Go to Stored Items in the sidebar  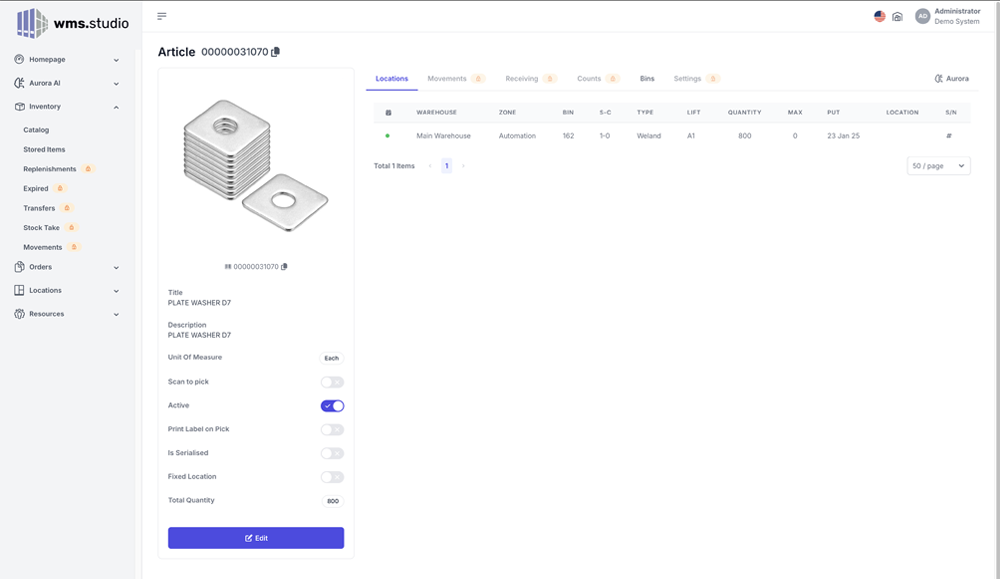[x=44, y=149]
